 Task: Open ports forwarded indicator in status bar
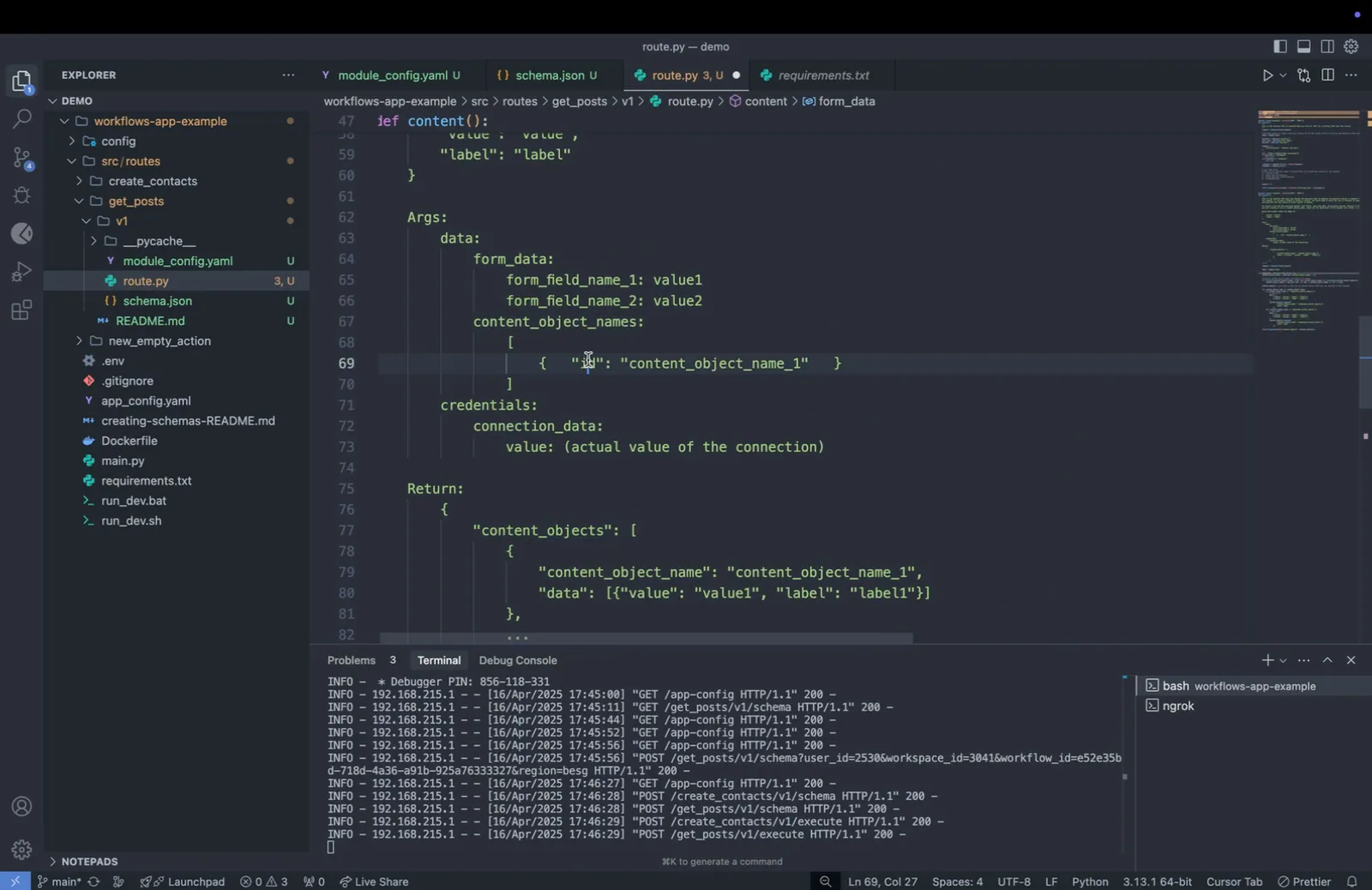[x=314, y=881]
